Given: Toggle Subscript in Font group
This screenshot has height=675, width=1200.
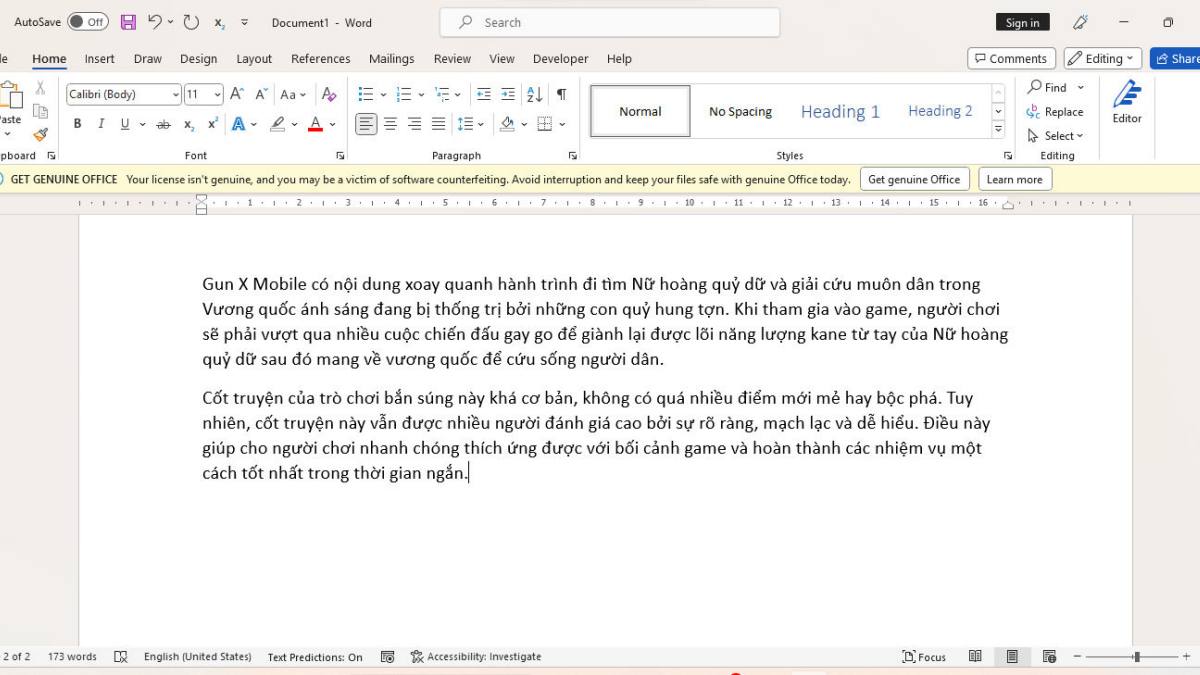Looking at the screenshot, I should point(189,124).
